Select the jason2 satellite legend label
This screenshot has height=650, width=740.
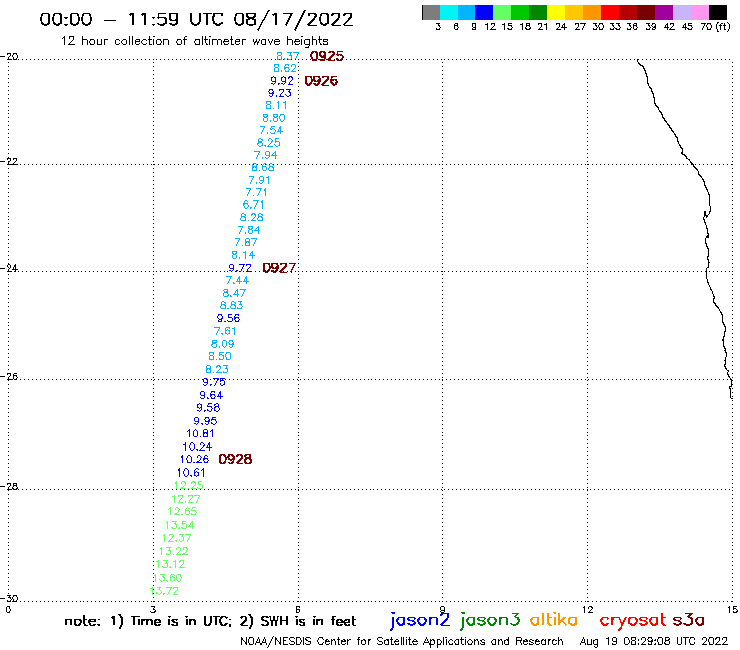coord(420,620)
